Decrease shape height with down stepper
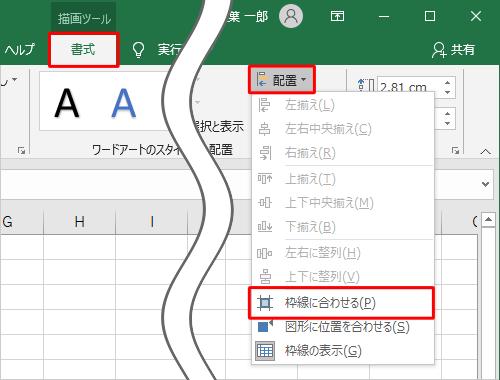The height and width of the screenshot is (380, 500). pos(447,92)
